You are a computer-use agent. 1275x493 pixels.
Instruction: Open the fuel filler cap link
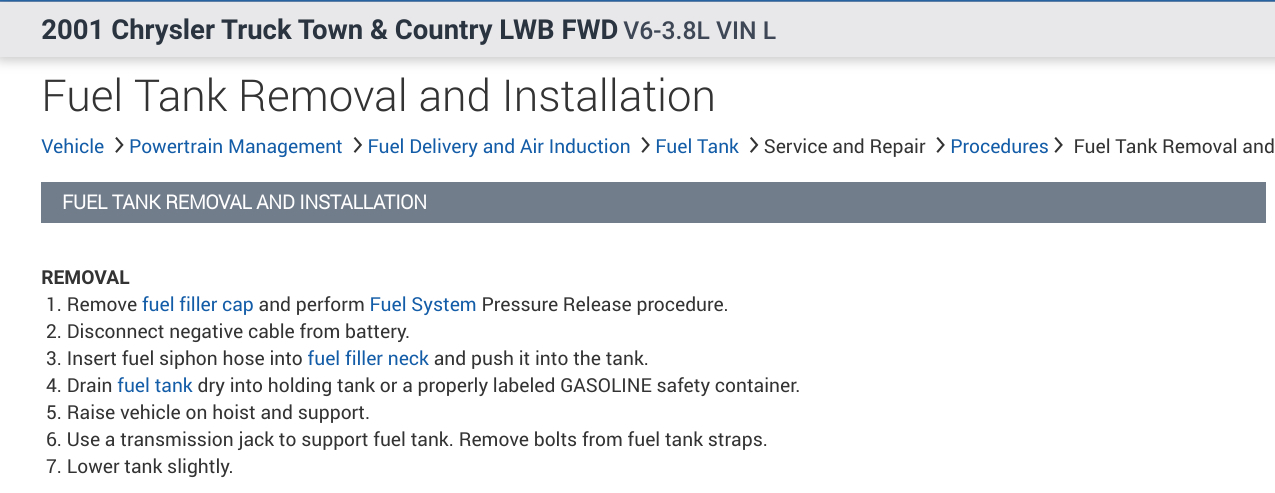click(197, 304)
